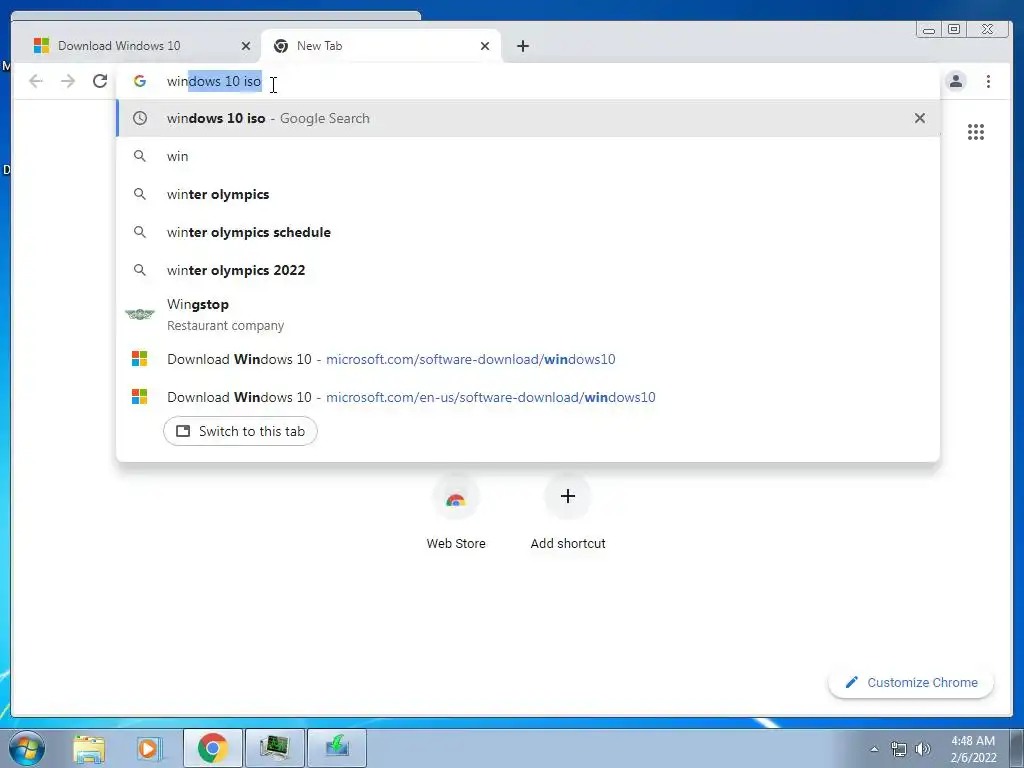Select the New Tab tab
This screenshot has width=1024, height=768.
click(381, 46)
